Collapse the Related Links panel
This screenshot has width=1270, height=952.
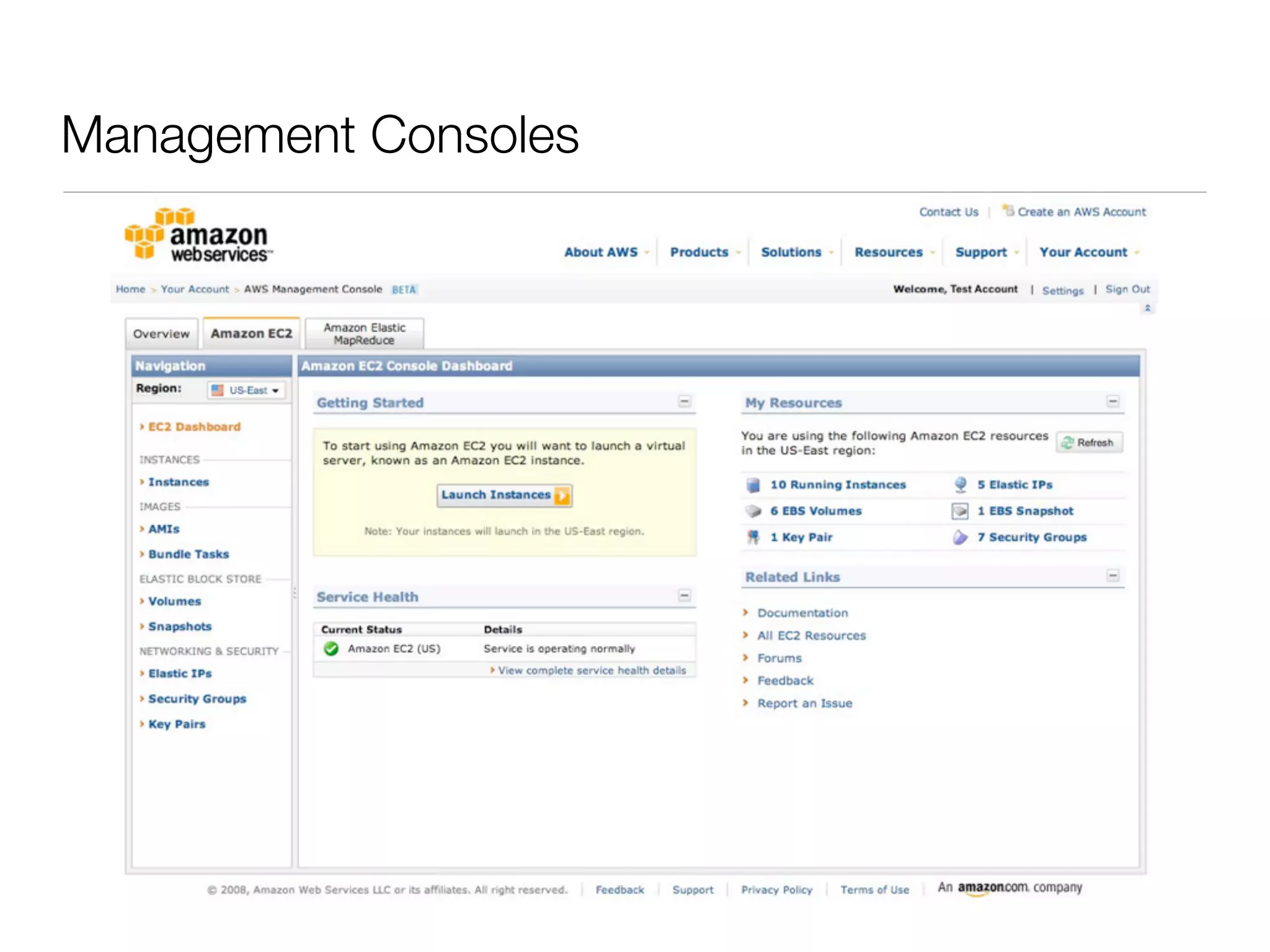pos(1113,576)
